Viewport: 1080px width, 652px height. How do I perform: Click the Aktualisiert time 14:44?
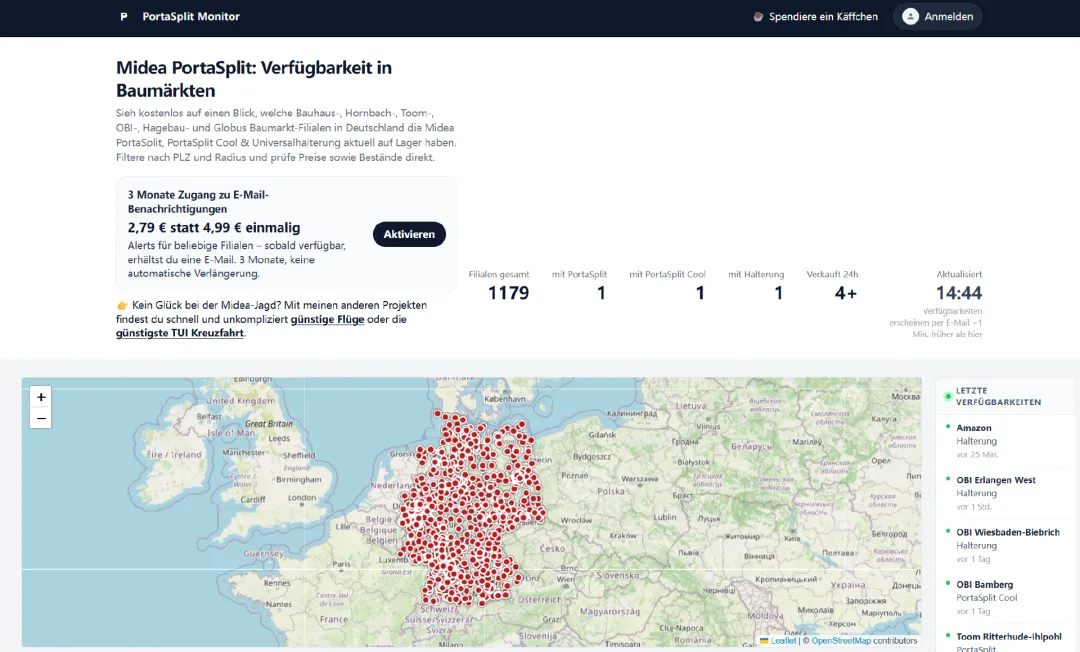point(959,293)
